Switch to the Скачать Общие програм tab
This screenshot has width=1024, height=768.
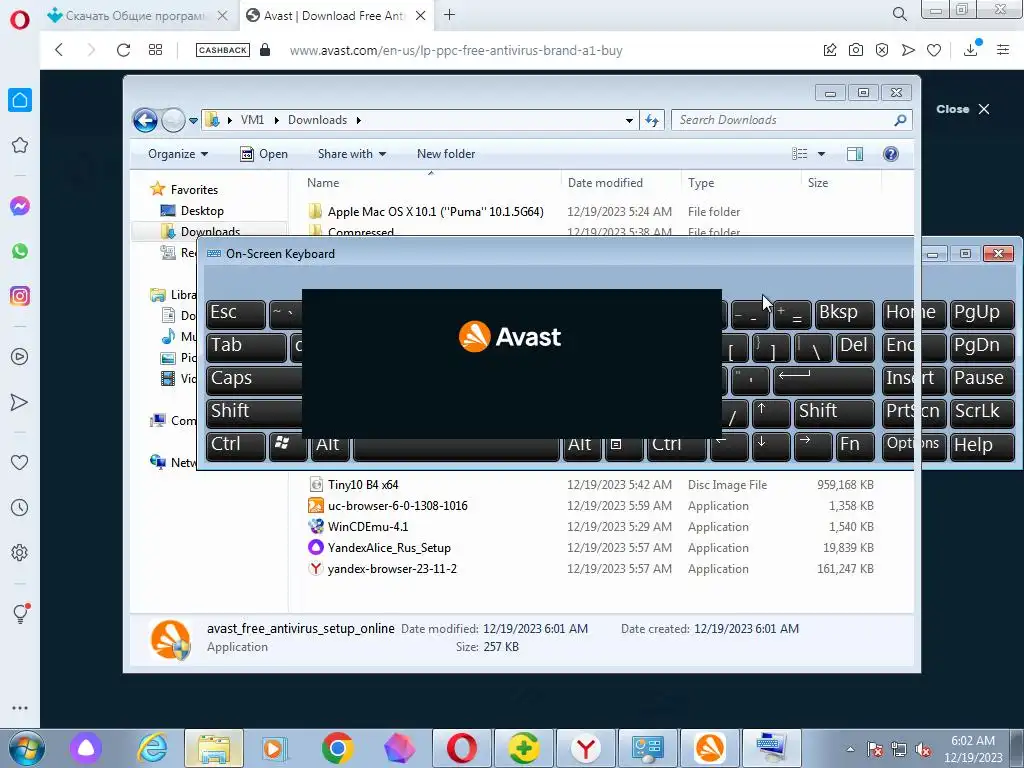tap(138, 16)
